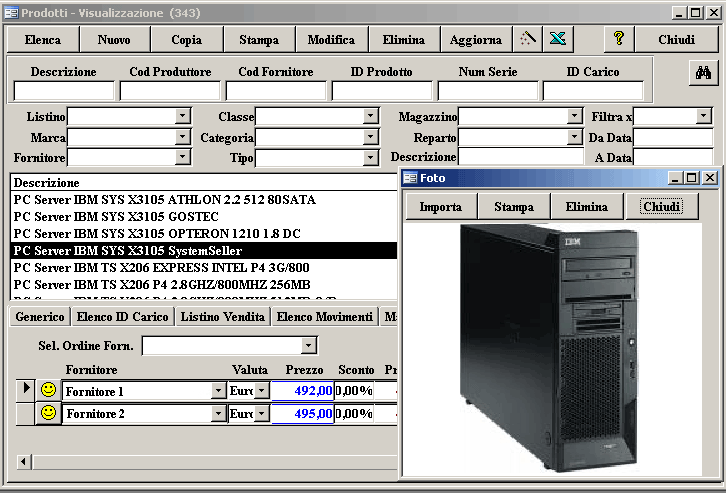This screenshot has height=493, width=726.
Task: Select row X3105 ATHLON 2.2 512 80SATA
Action: pyautogui.click(x=204, y=200)
